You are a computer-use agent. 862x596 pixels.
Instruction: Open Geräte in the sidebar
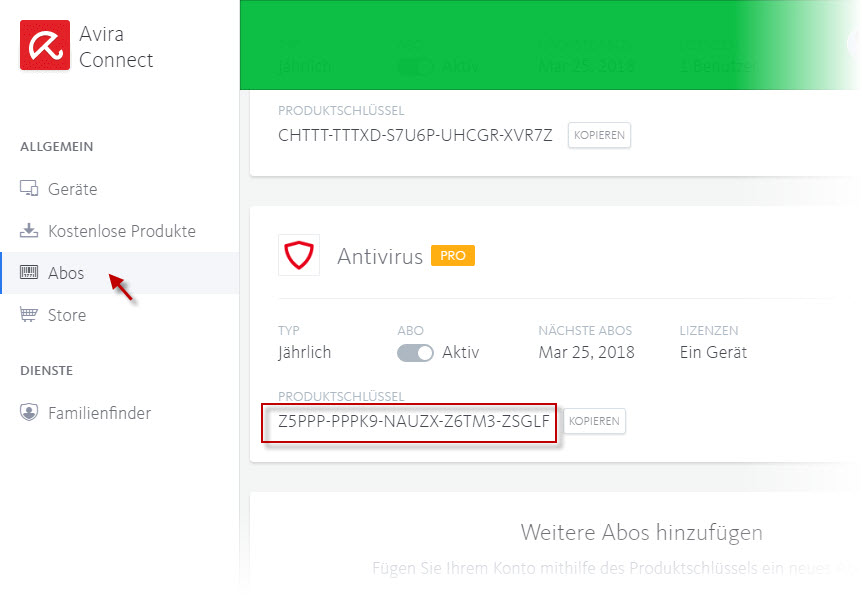pos(120,189)
